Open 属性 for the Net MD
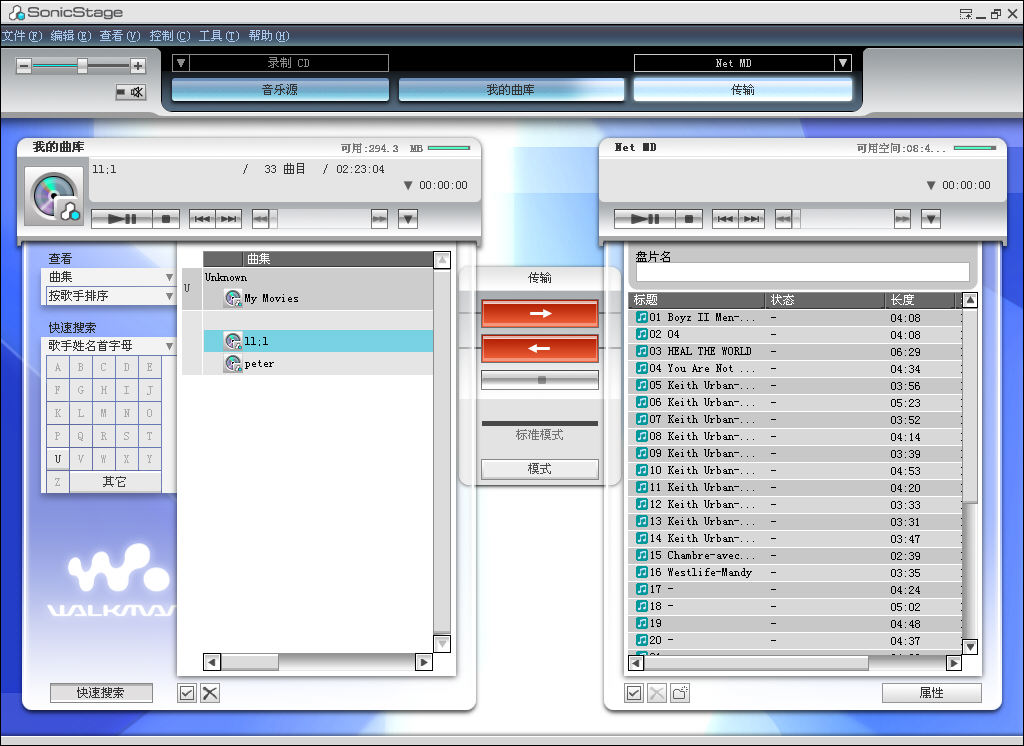The image size is (1024, 746). tap(931, 692)
